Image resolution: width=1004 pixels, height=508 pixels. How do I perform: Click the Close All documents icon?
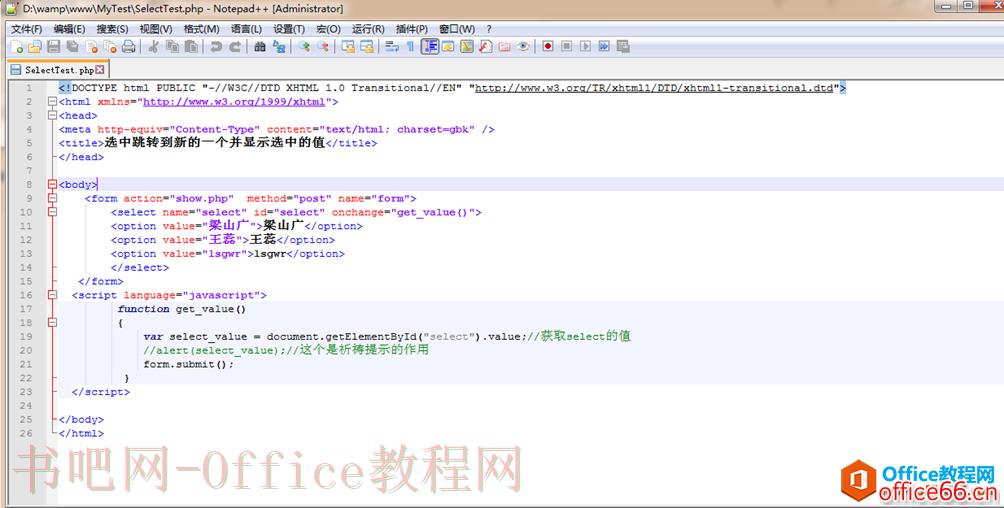click(x=110, y=46)
